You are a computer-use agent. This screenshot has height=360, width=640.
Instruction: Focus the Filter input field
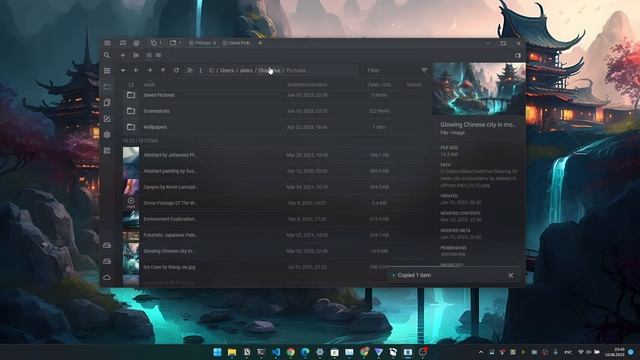[392, 70]
